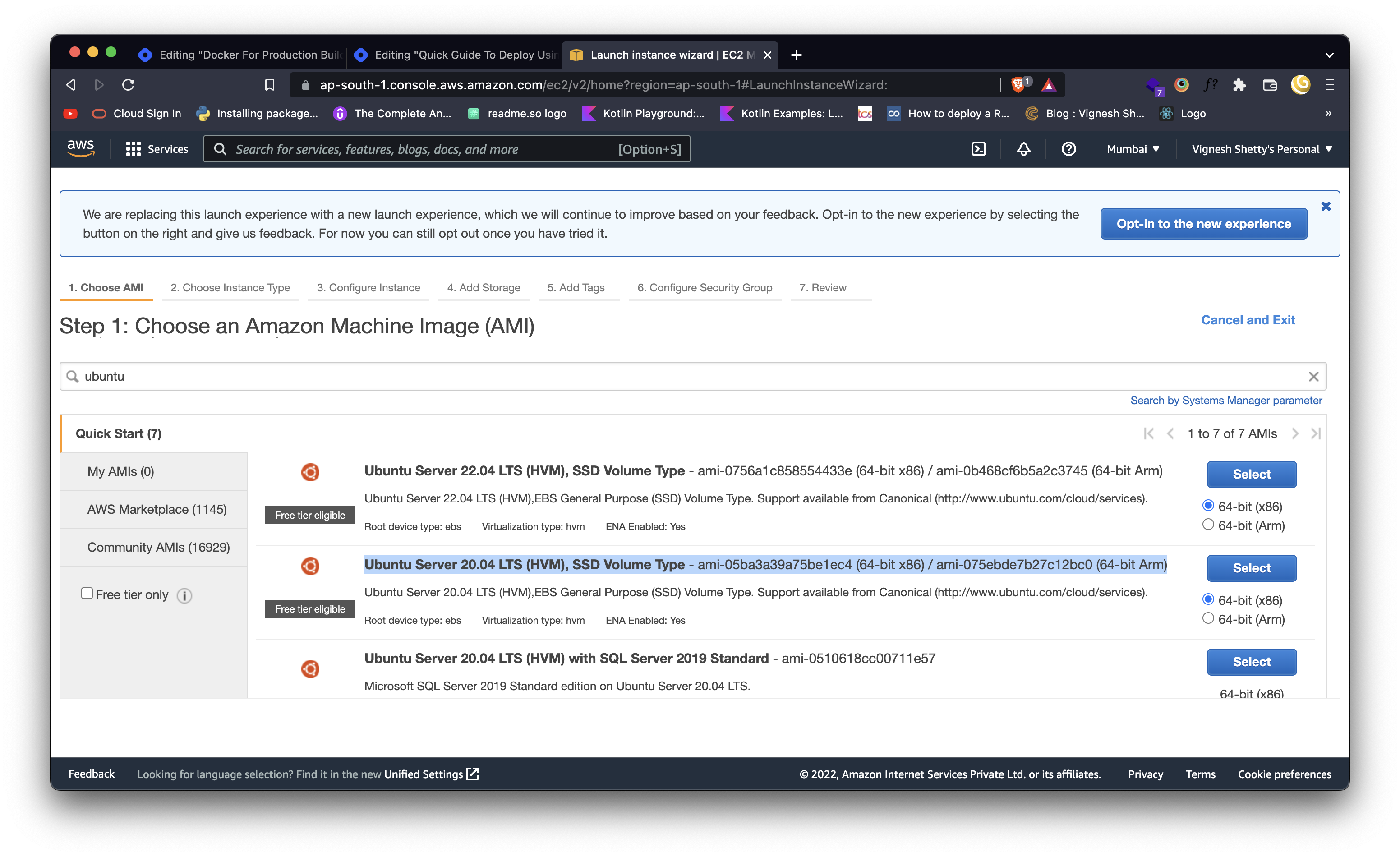Click the Free tier only info icon
Screen dimensions: 1400x857
[184, 595]
